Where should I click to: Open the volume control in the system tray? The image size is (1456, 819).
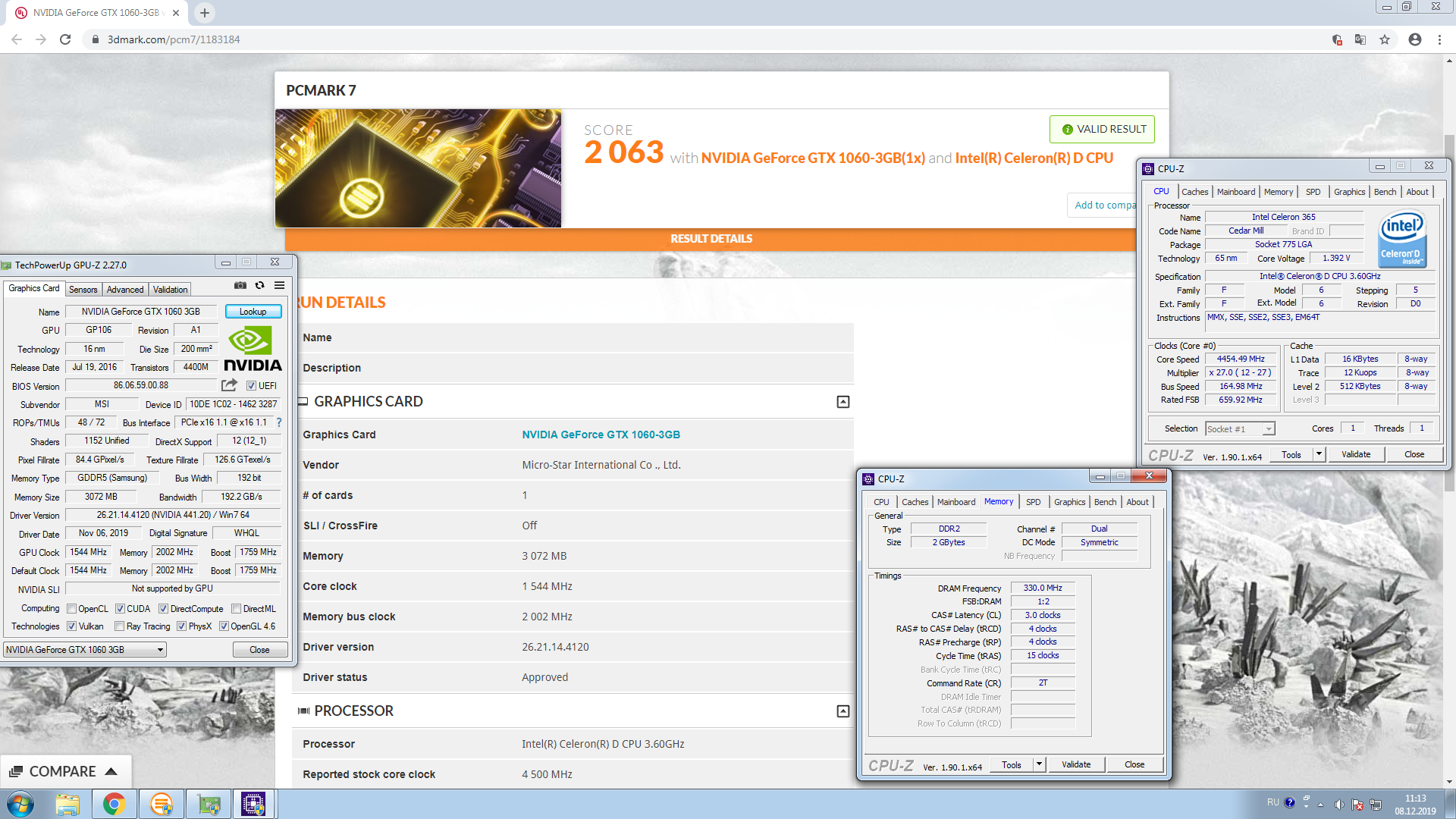coord(1339,804)
